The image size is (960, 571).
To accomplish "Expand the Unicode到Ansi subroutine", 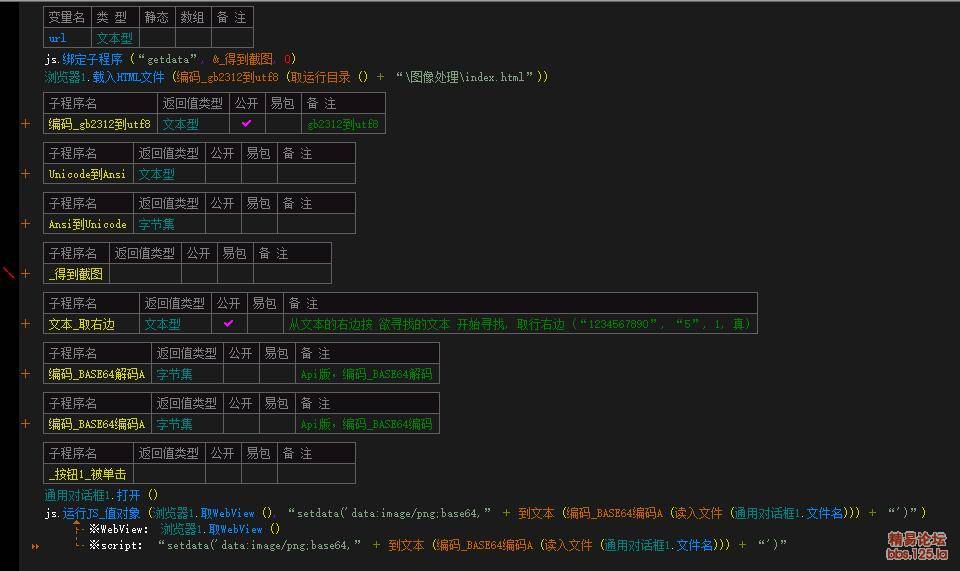I will click(x=25, y=174).
